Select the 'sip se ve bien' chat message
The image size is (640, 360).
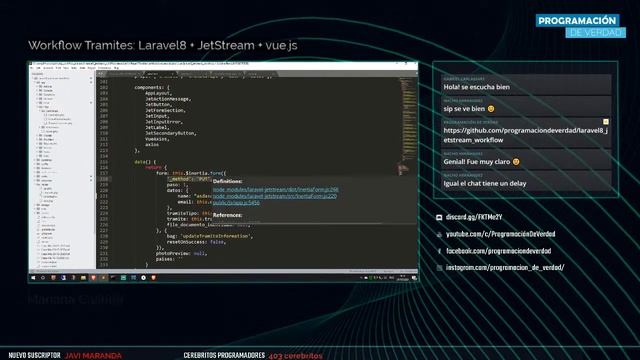point(469,109)
